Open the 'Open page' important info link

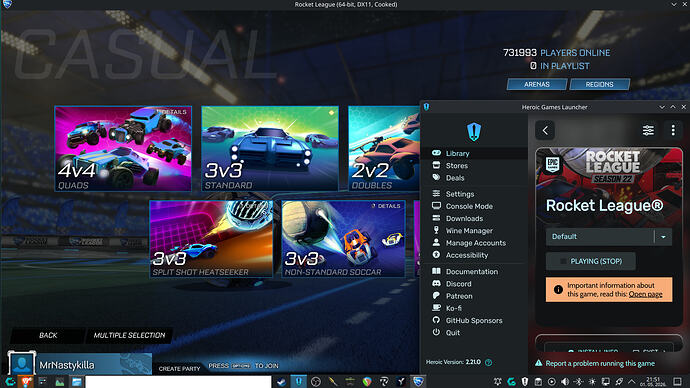[645, 294]
